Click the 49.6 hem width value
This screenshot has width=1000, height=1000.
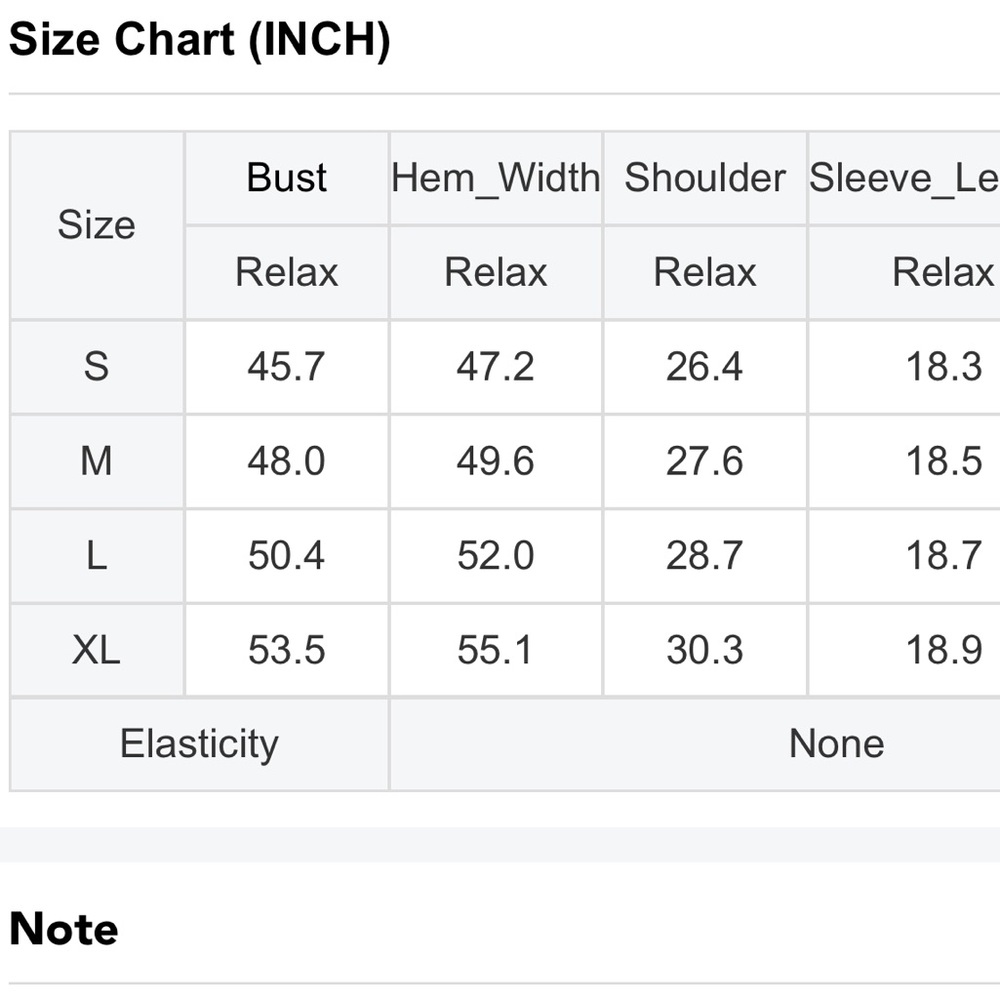pos(496,461)
